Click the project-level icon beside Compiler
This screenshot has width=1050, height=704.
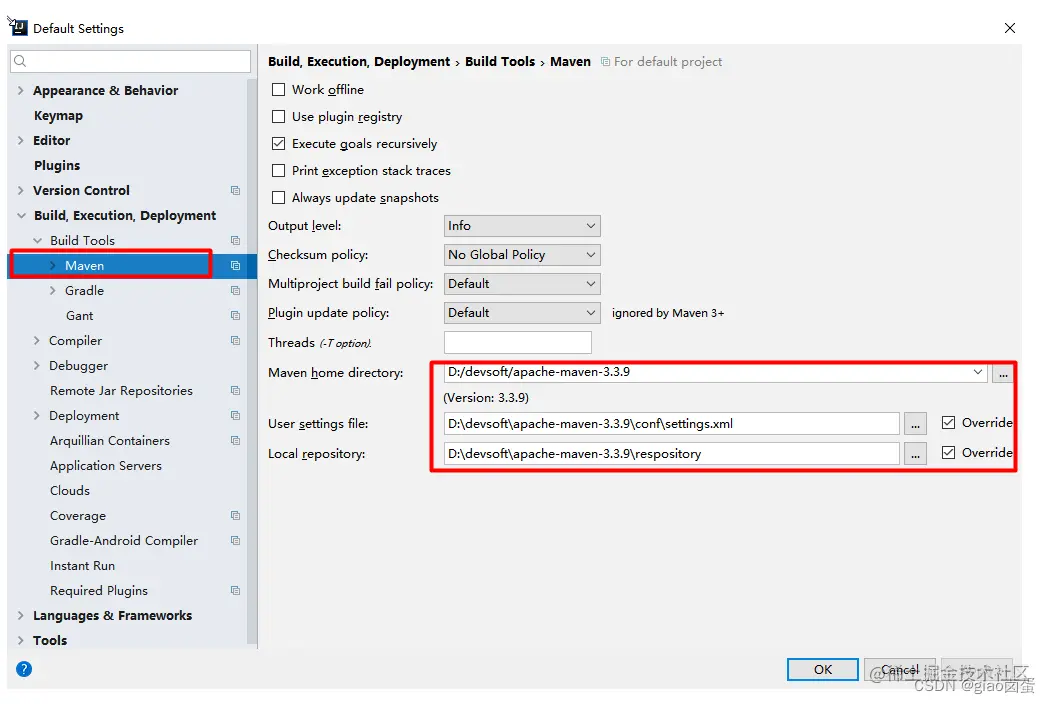(x=235, y=340)
